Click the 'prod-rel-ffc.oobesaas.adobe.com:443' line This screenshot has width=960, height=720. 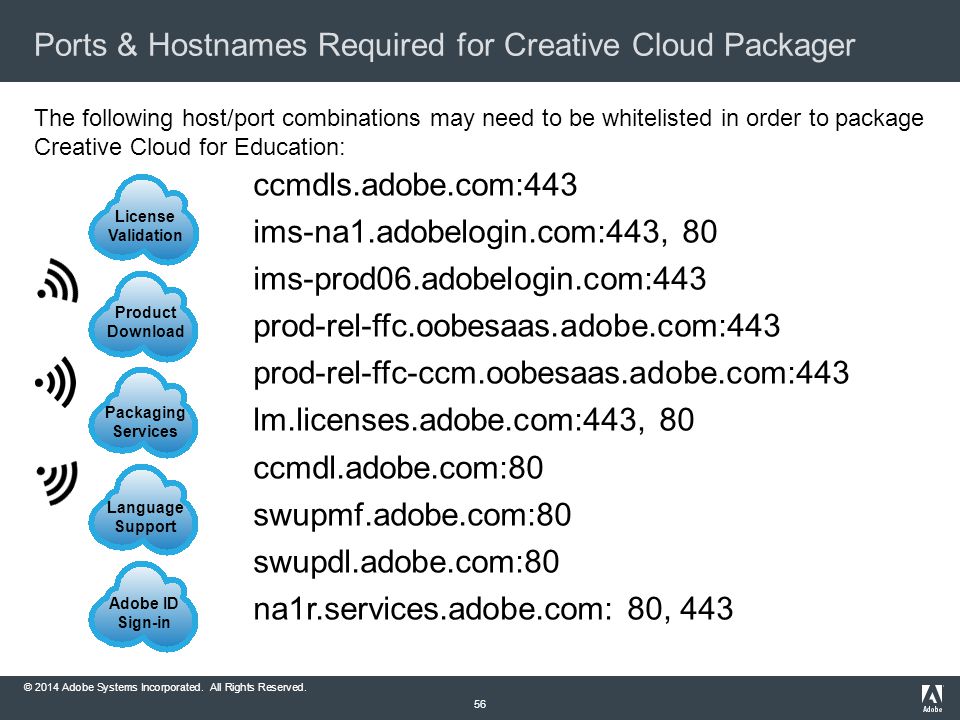point(517,326)
